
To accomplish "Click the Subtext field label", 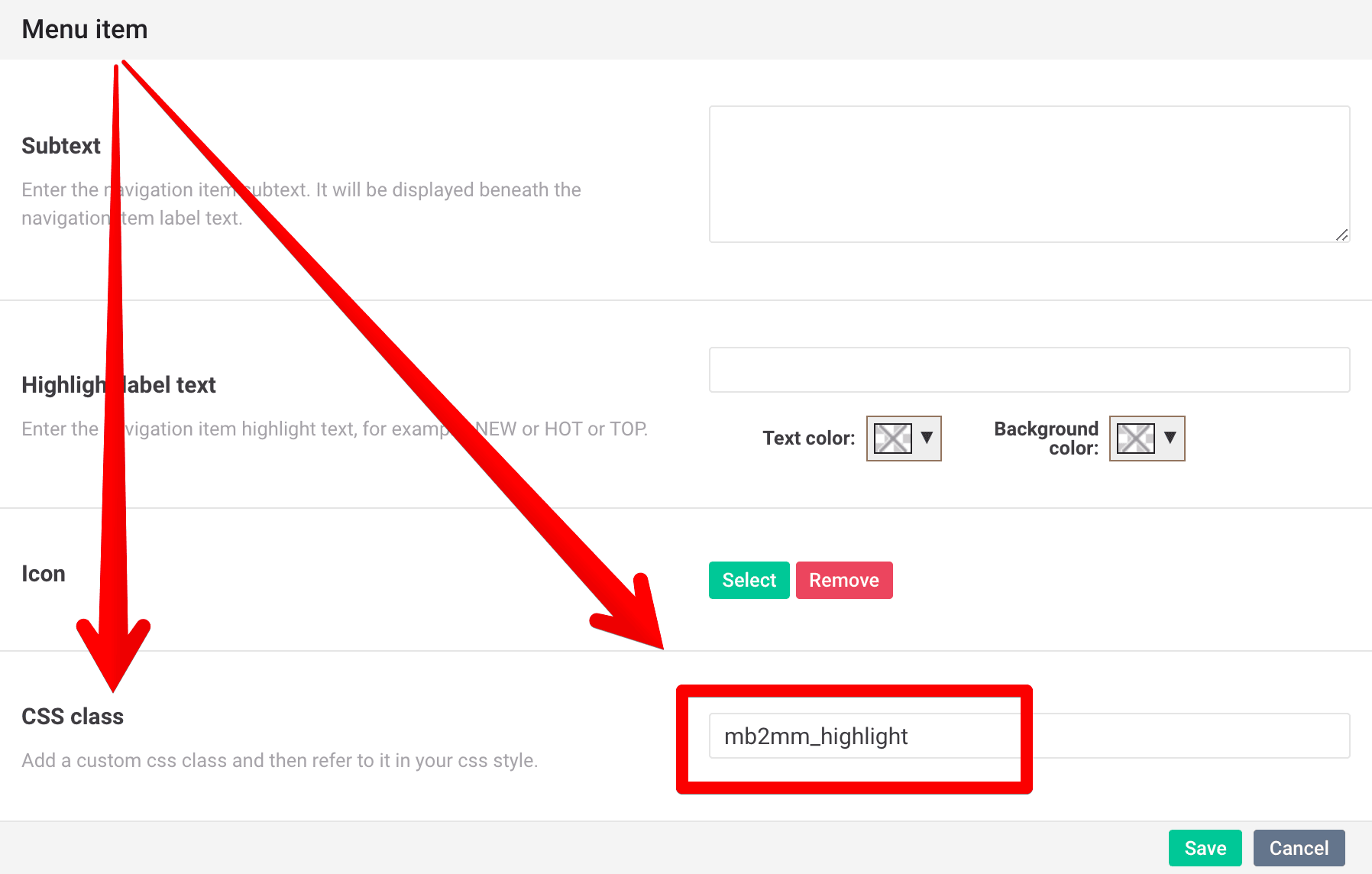I will point(61,145).
